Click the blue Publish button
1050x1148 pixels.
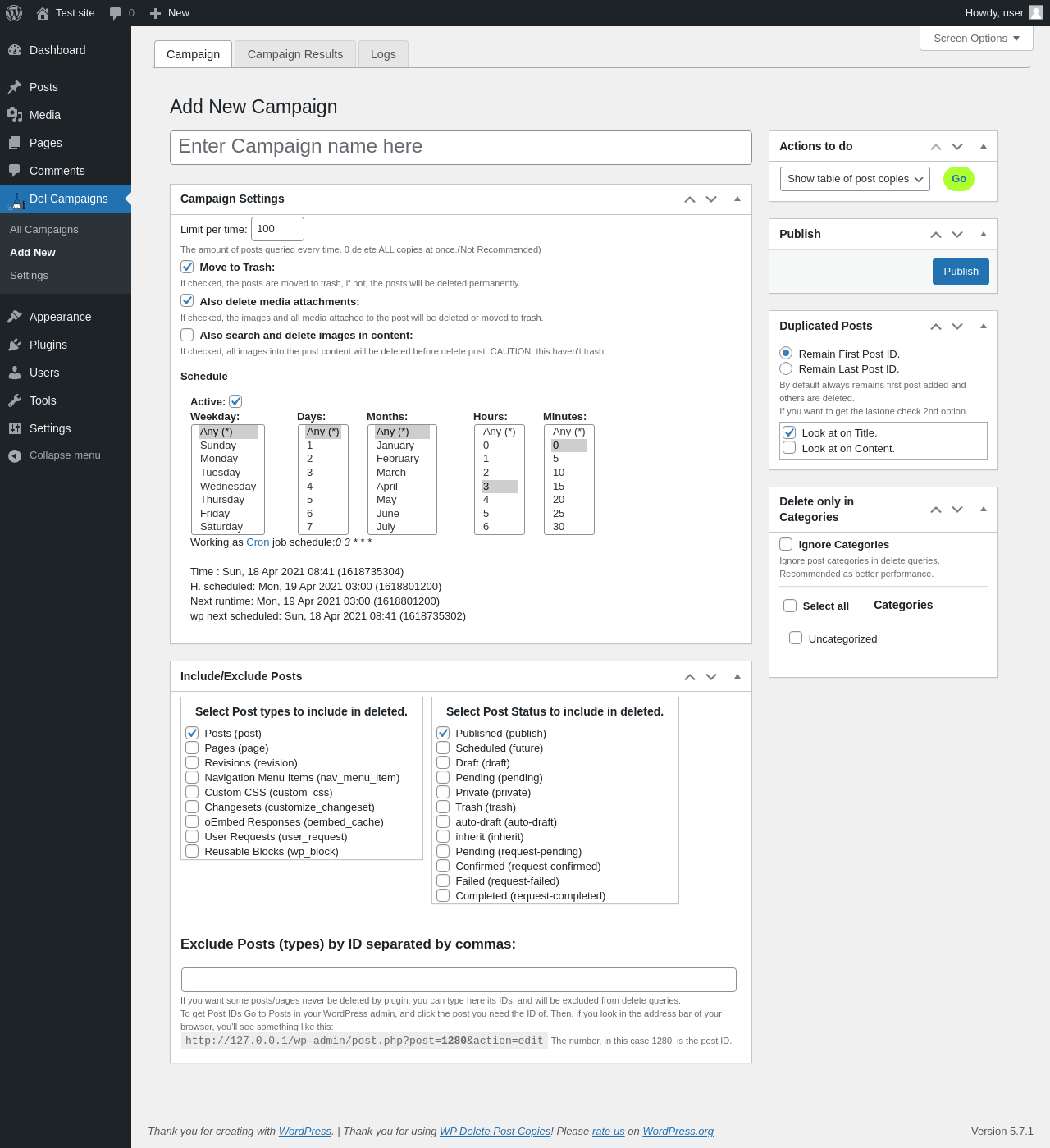(x=961, y=272)
